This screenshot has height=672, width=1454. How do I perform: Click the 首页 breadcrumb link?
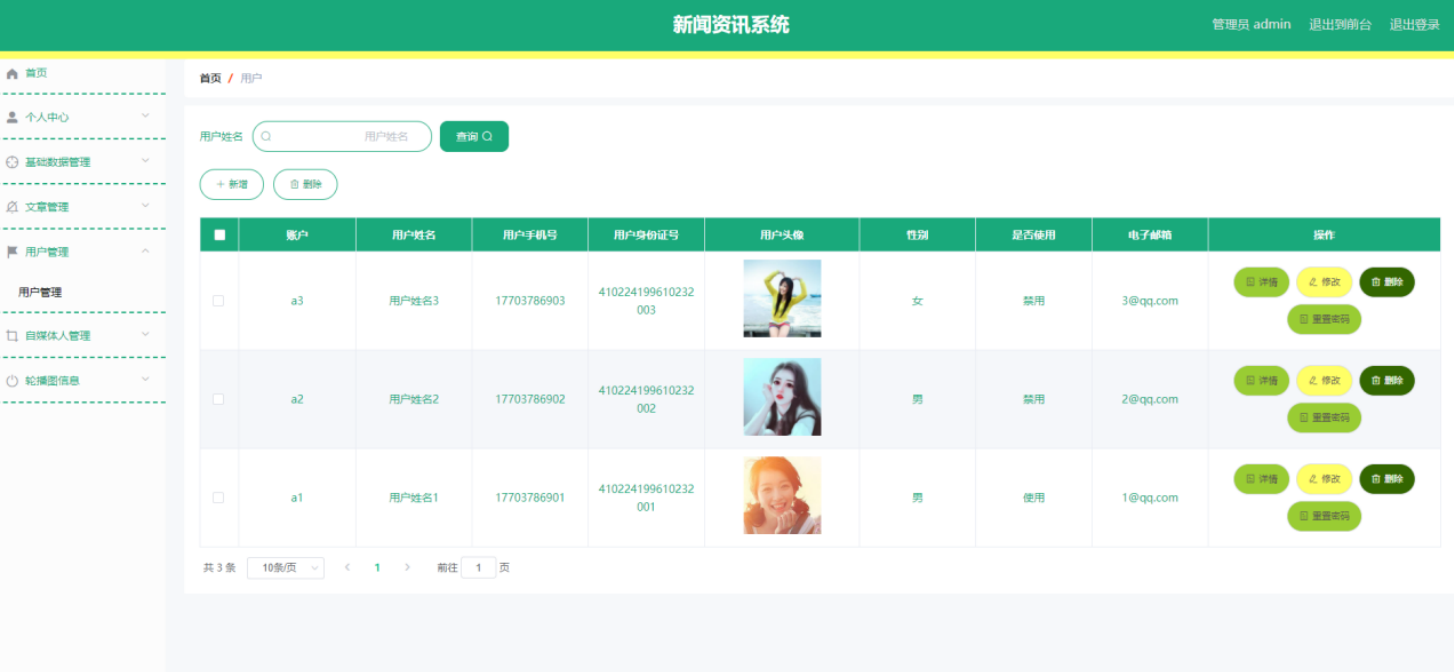point(210,78)
